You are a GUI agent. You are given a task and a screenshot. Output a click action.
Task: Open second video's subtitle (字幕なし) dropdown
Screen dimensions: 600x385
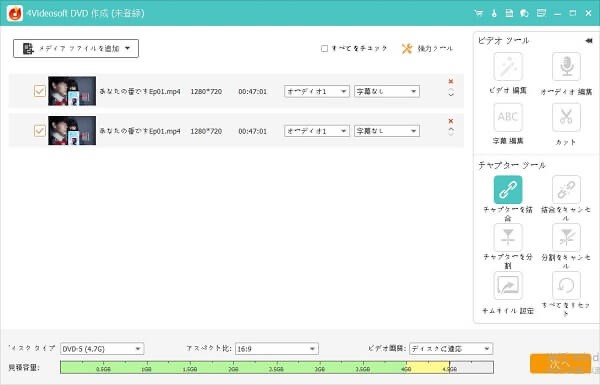tap(386, 131)
